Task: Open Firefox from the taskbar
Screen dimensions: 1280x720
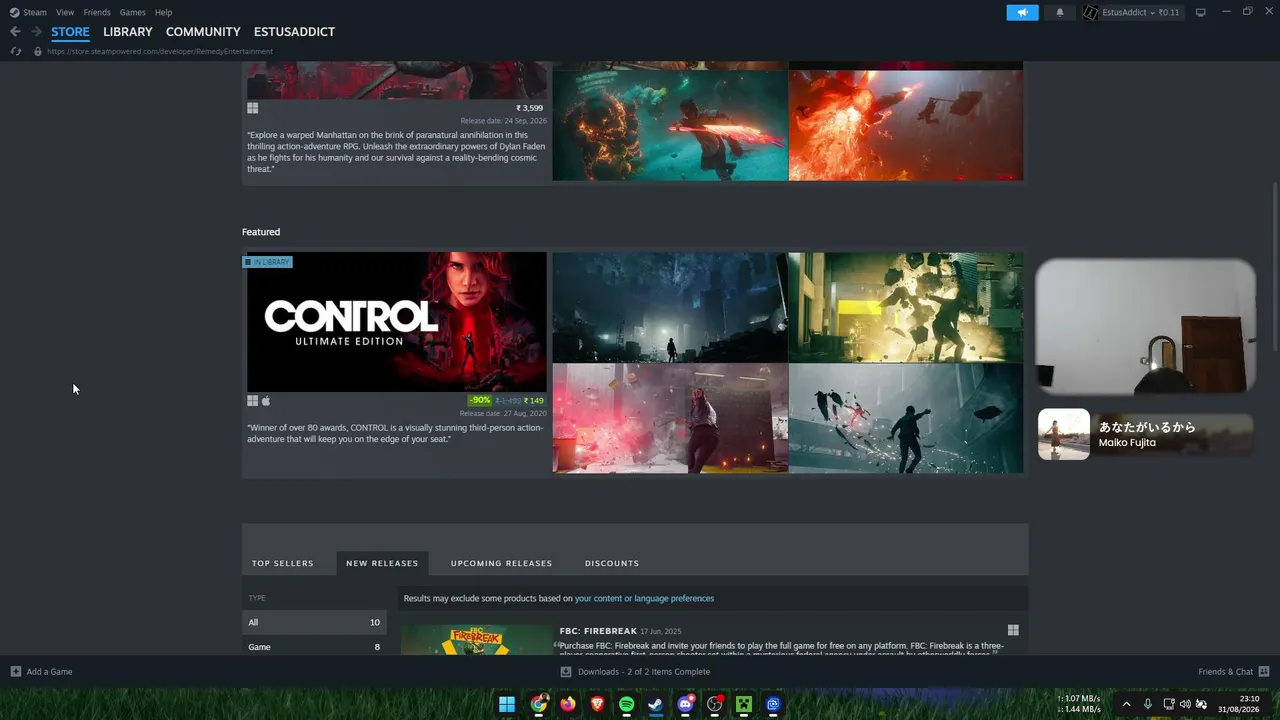Action: 568,704
